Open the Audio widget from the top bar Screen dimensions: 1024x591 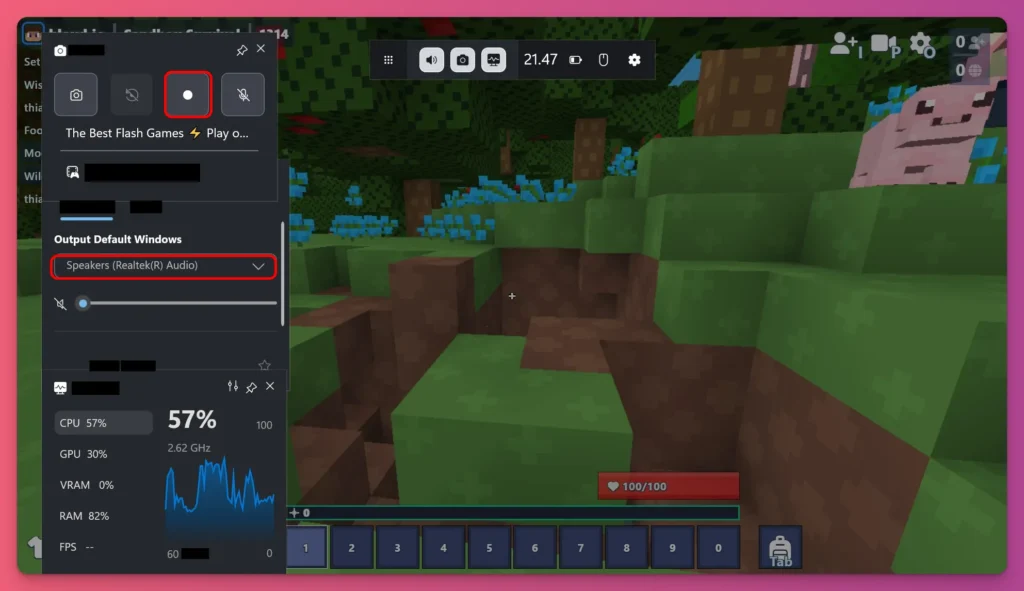pyautogui.click(x=431, y=60)
